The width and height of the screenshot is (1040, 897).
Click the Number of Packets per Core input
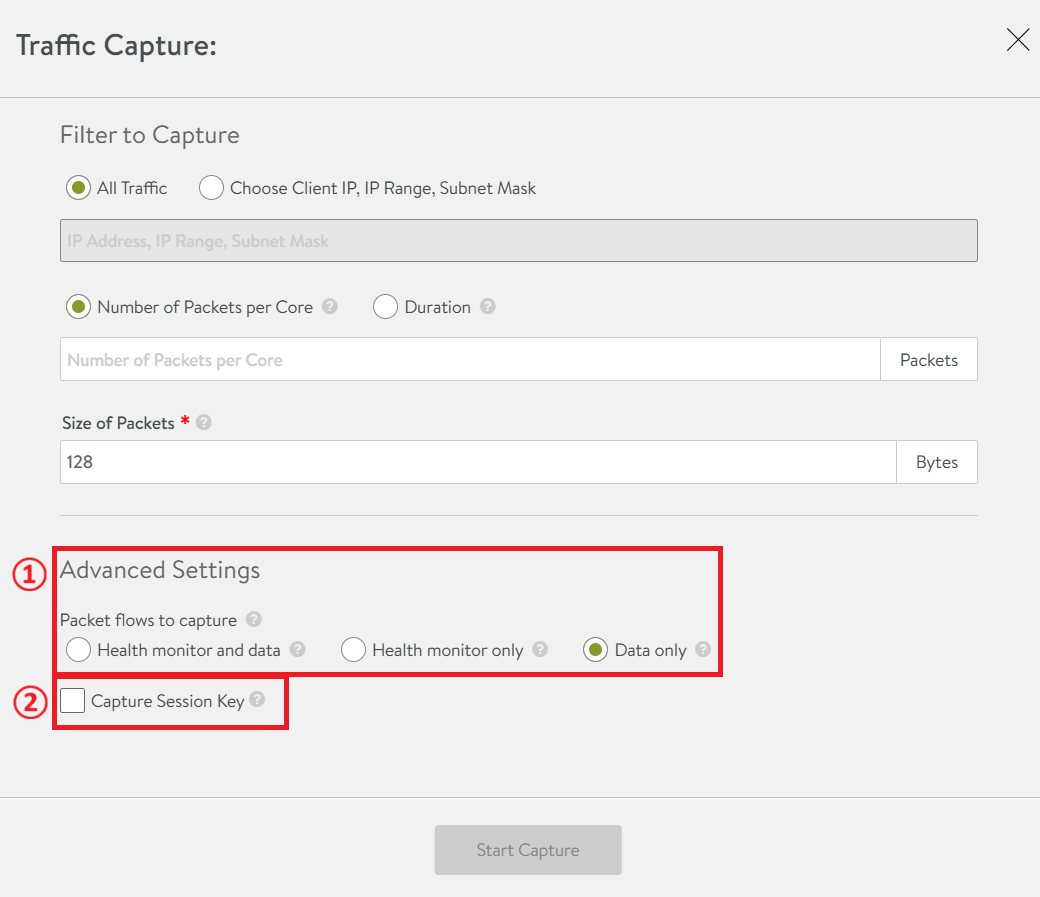(470, 360)
